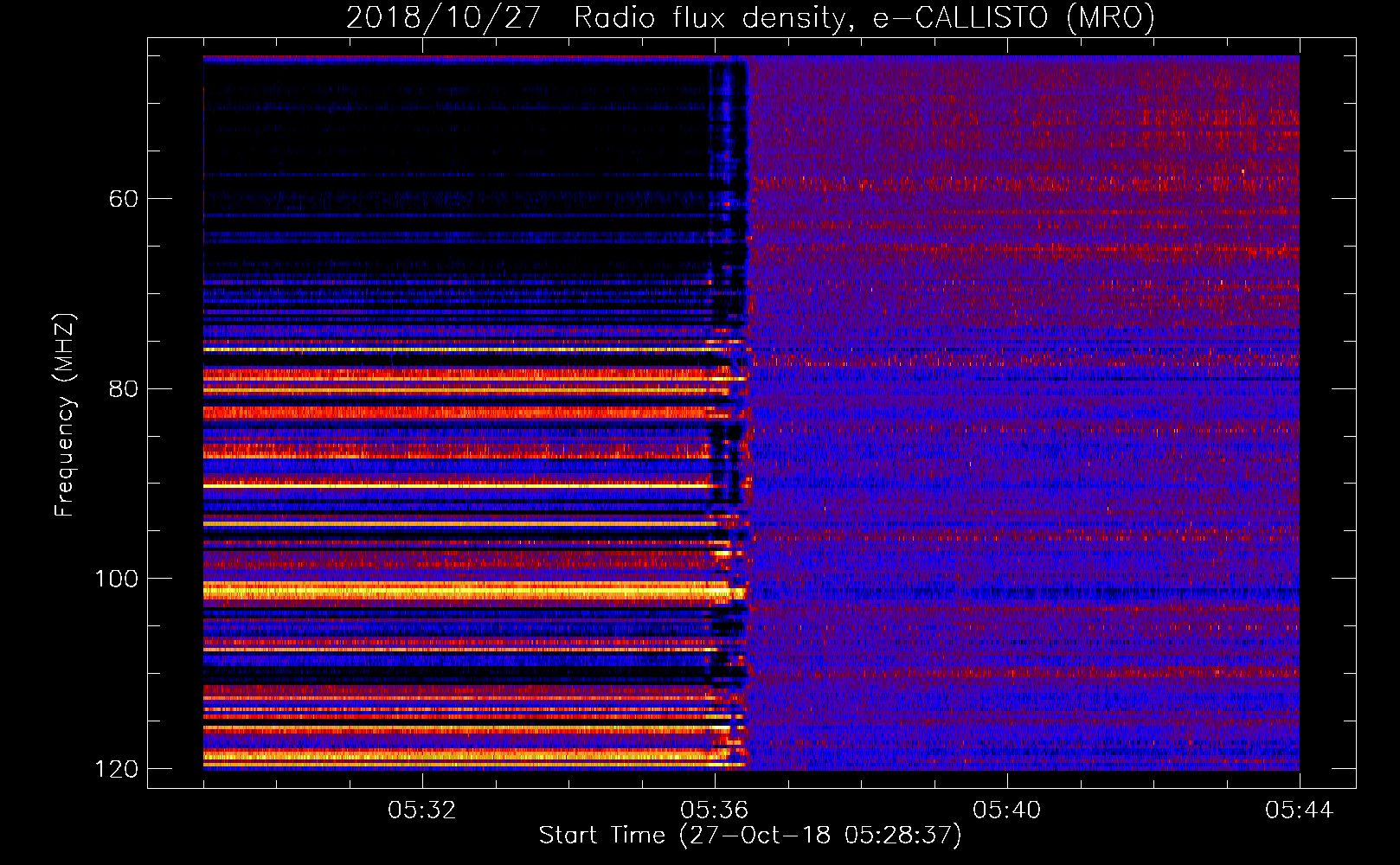The image size is (1400, 865).
Task: Click the 05:40 time tick label
Action: (1006, 811)
